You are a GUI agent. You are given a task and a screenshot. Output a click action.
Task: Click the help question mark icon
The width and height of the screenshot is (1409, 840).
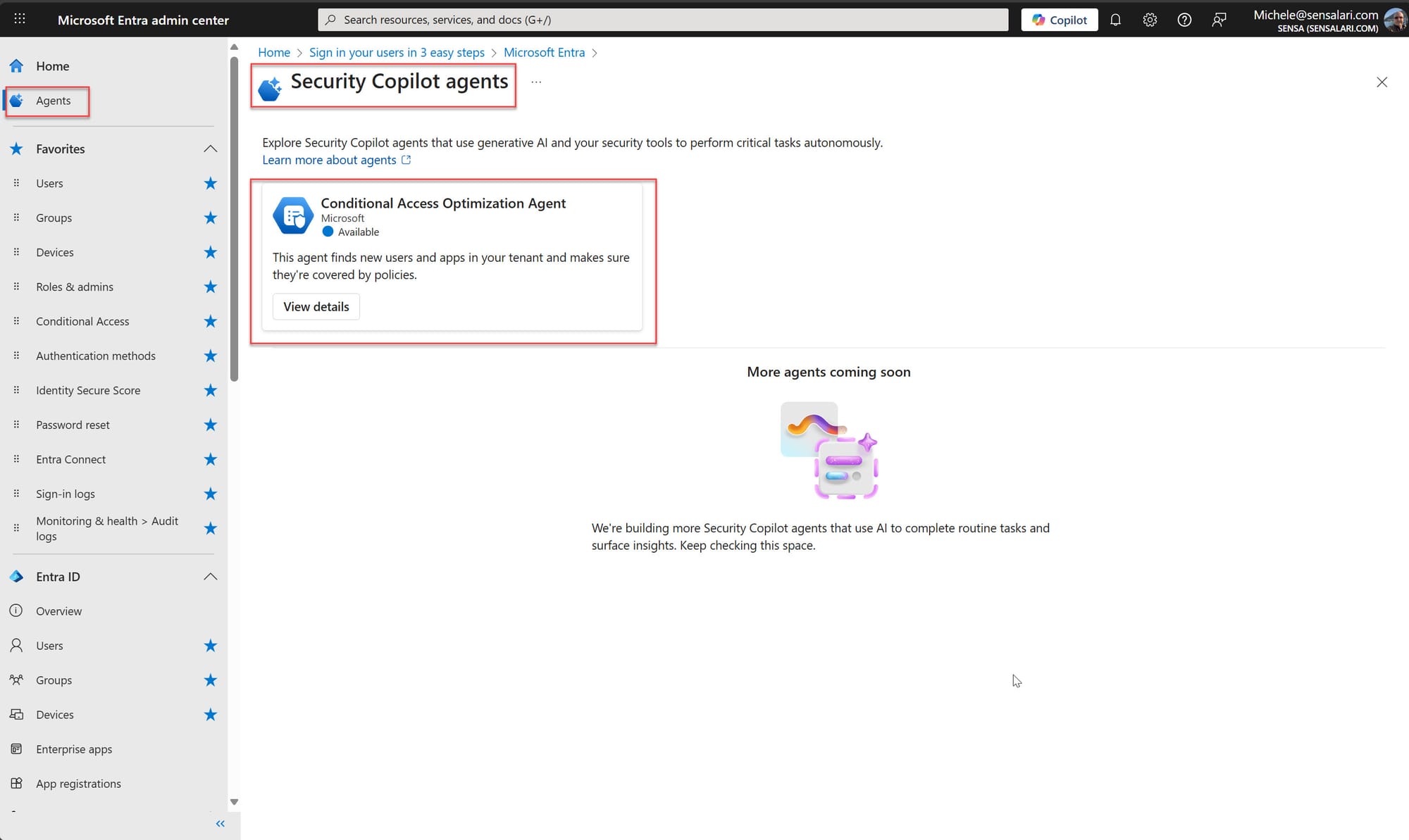coord(1184,20)
